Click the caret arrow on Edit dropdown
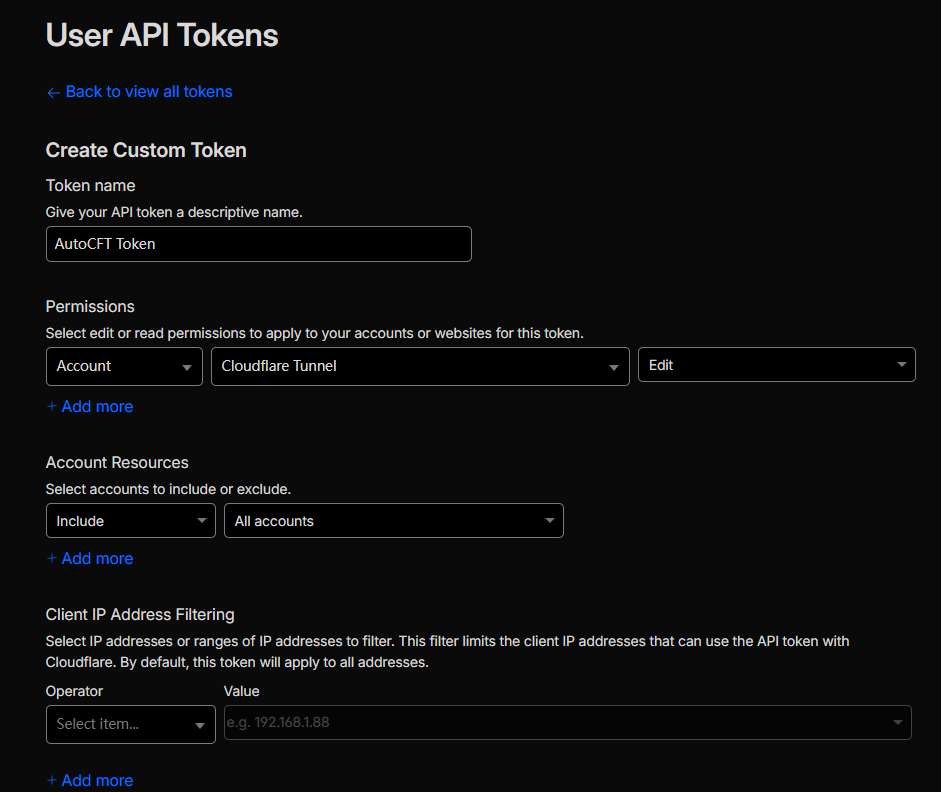Viewport: 941px width, 792px height. tap(901, 365)
